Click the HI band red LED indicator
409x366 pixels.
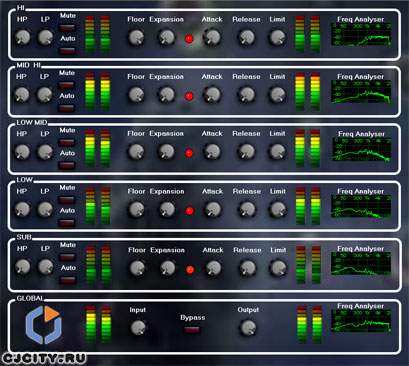click(189, 39)
